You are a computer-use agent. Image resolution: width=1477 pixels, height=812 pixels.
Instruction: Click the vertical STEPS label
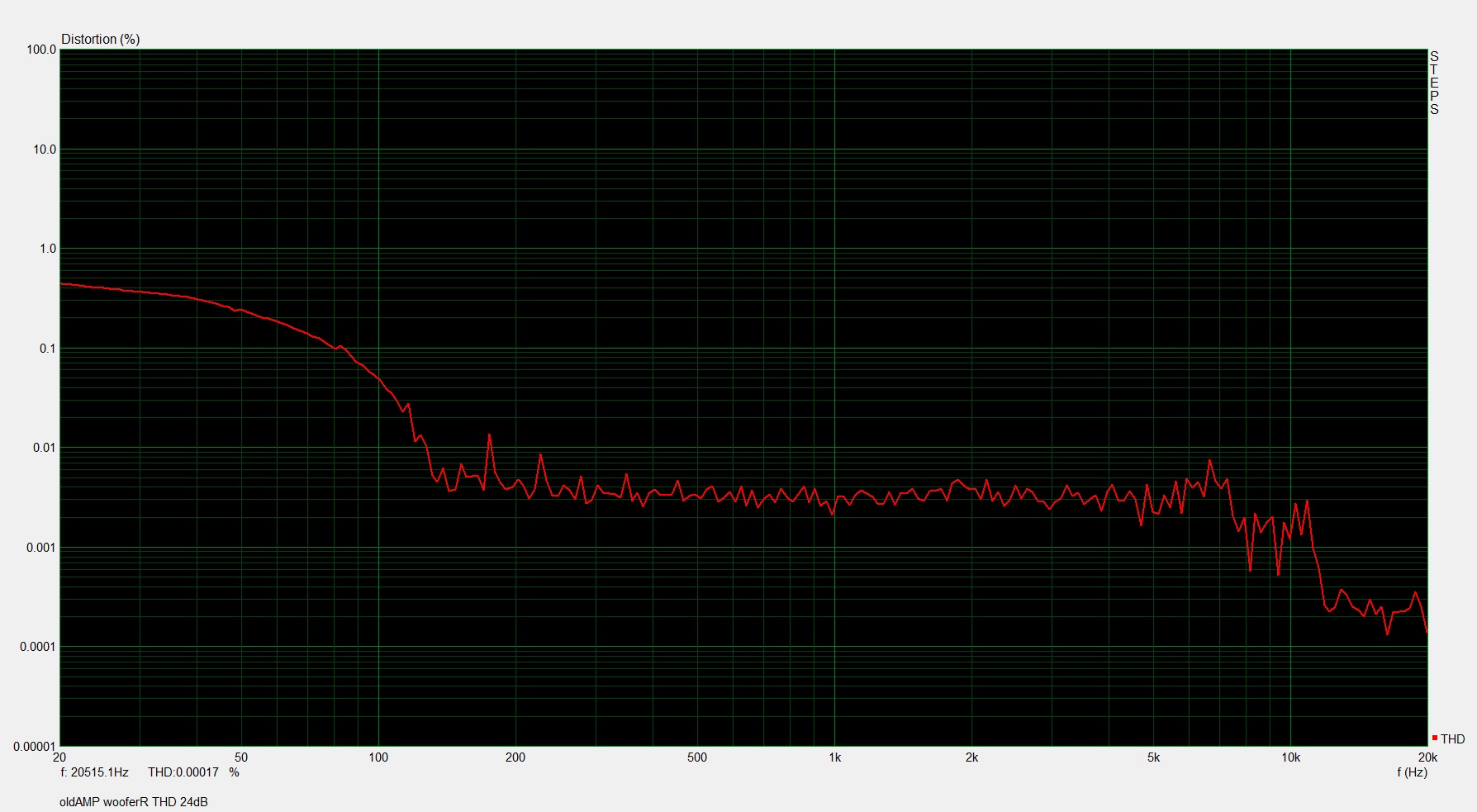point(1434,83)
